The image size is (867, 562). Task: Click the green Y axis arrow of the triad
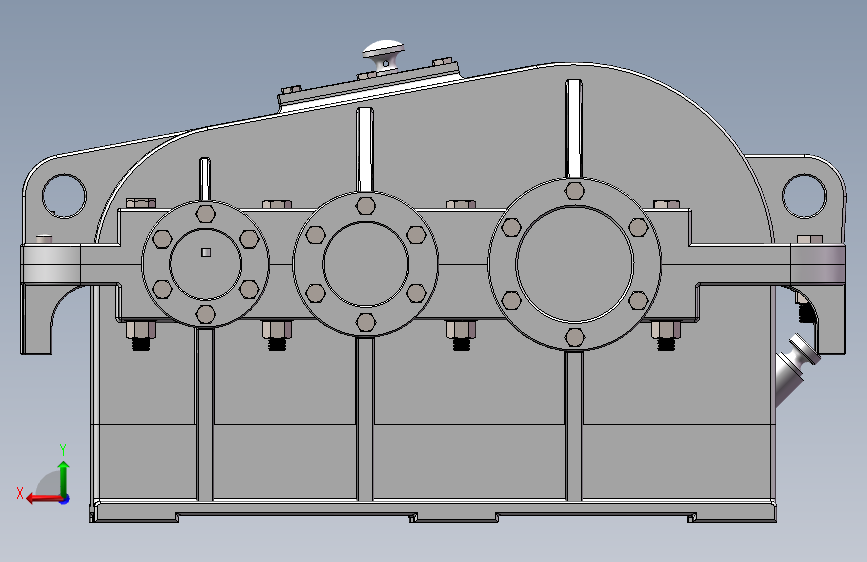[64, 478]
